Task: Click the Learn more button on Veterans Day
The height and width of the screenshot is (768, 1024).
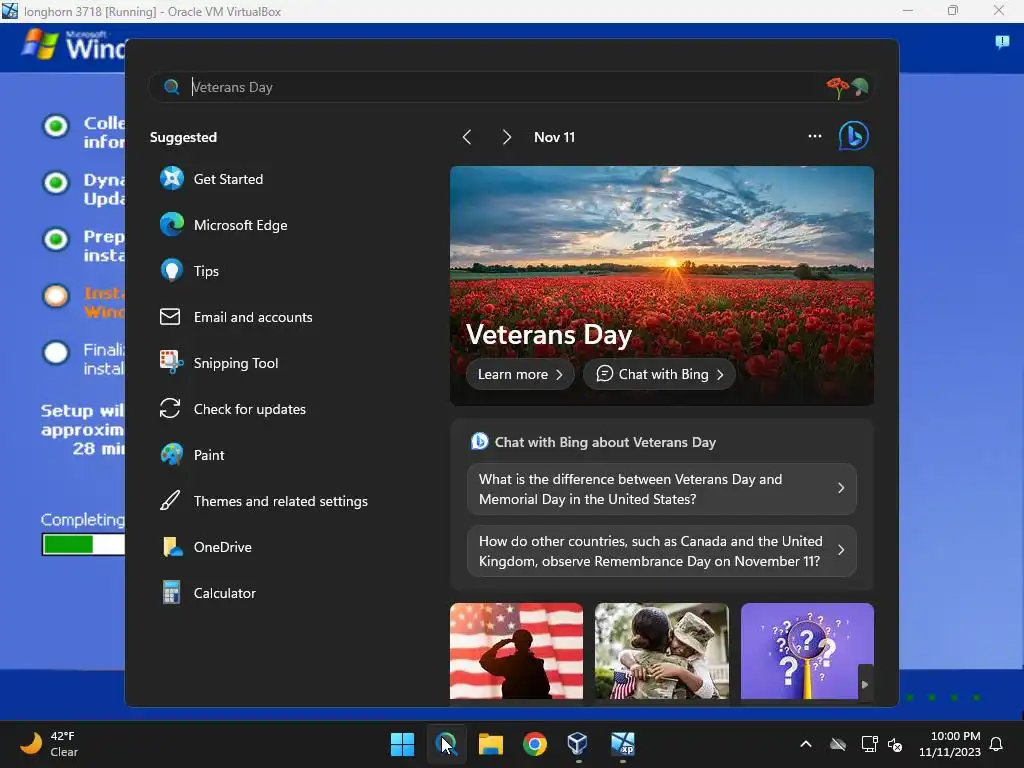Action: [x=520, y=374]
